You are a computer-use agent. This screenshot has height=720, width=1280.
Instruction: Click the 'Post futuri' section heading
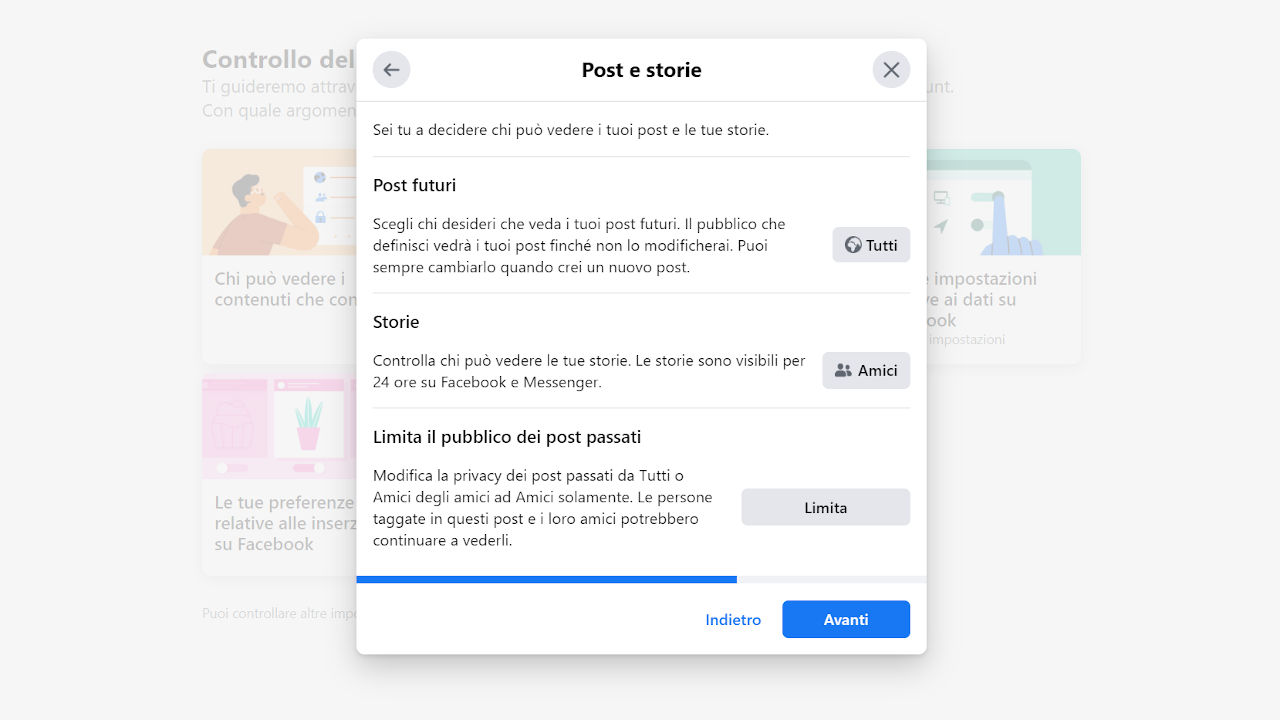tap(414, 185)
